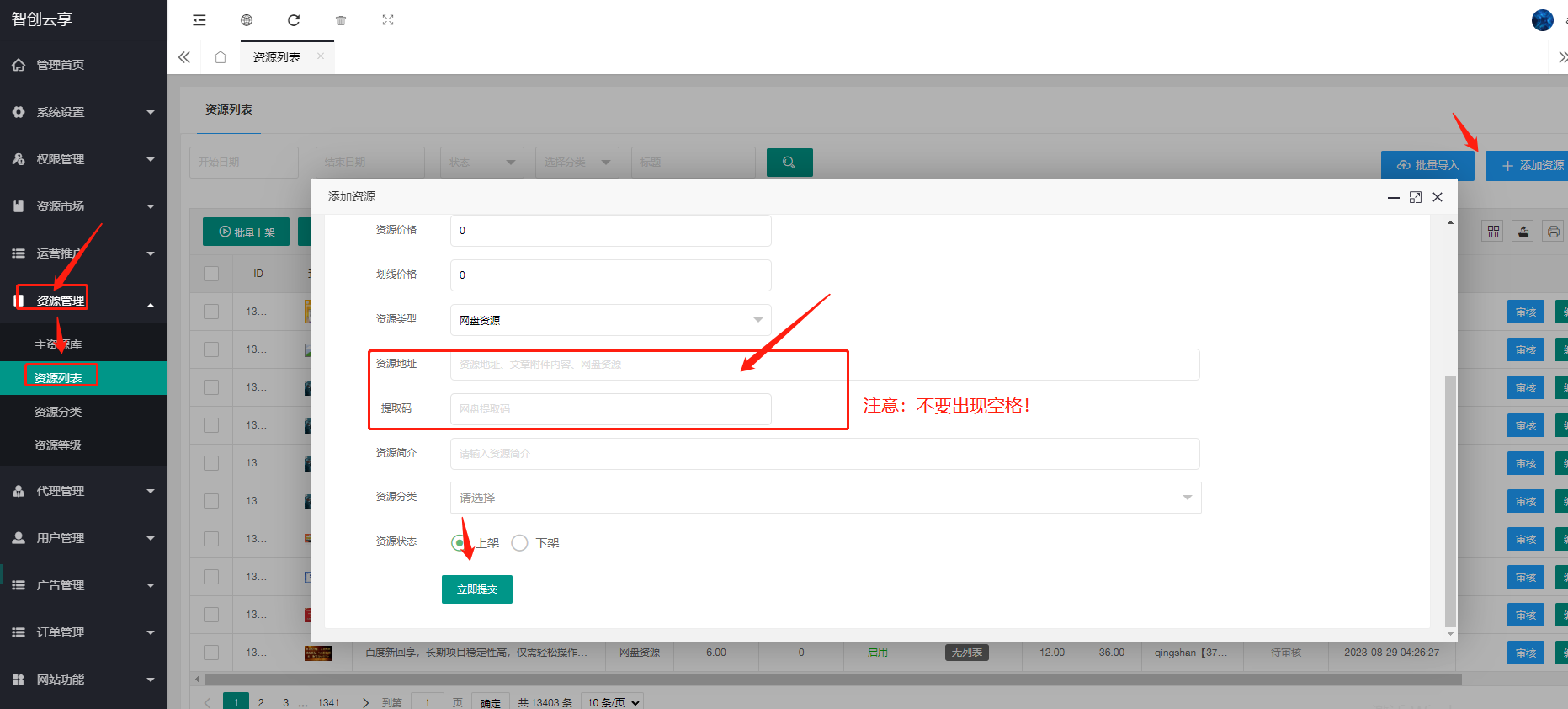The height and width of the screenshot is (709, 1568).
Task: Go to the home tab icon
Action: coord(221,57)
